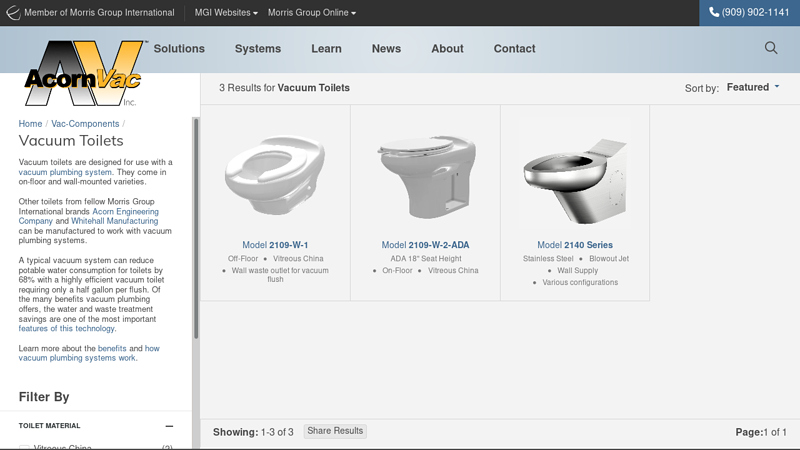Click the 'Showing: 1-3 of 3' text
This screenshot has height=450, width=800.
tap(253, 432)
